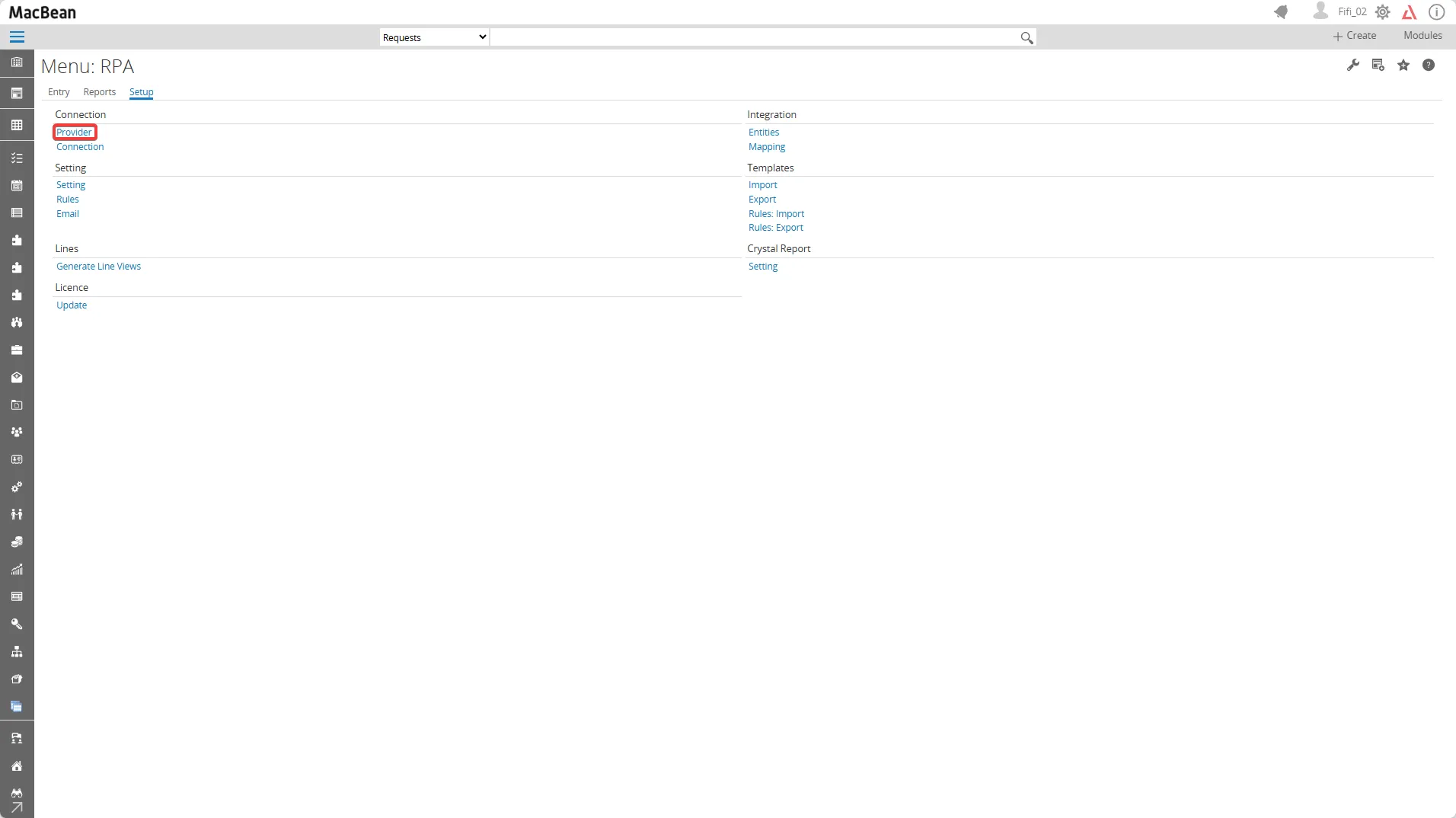Click the star favorites icon near the wrench

pyautogui.click(x=1403, y=66)
